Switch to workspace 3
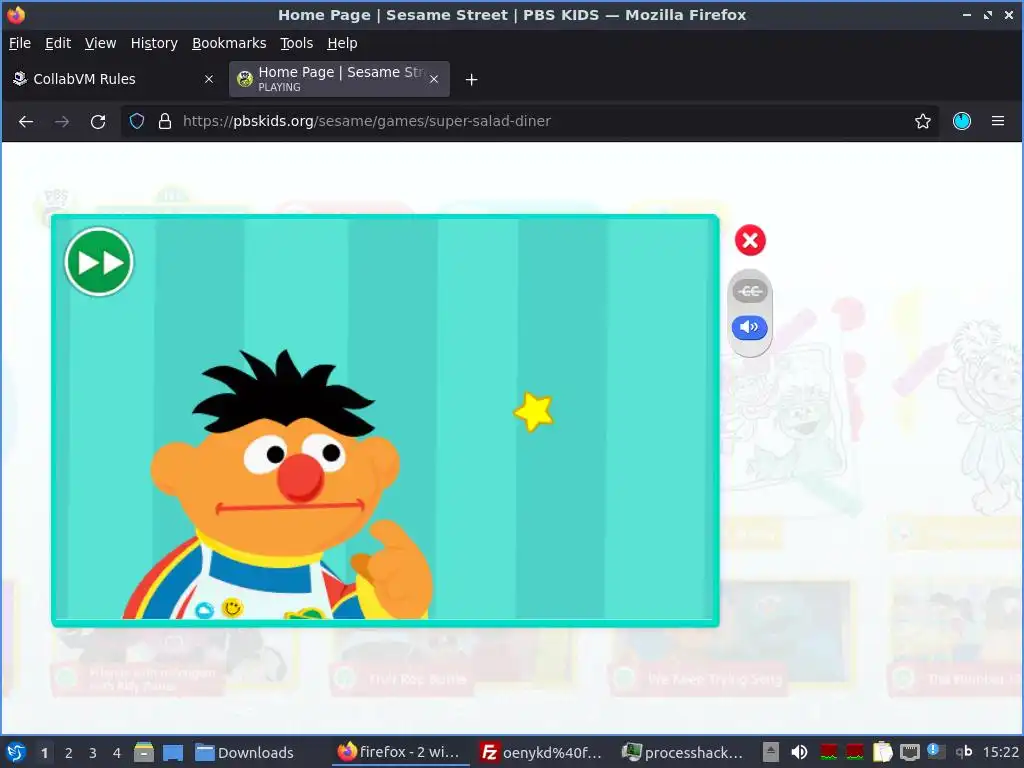Viewport: 1024px width, 768px height. [x=93, y=753]
